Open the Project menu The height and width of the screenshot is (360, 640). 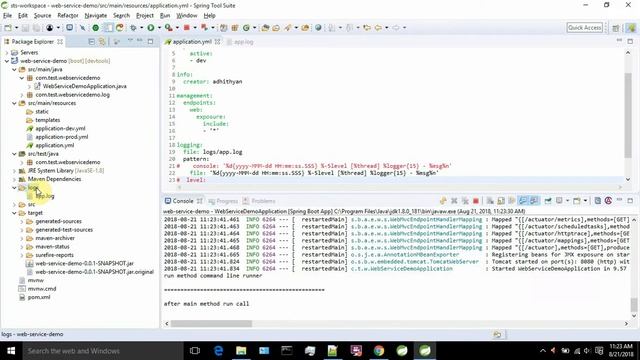click(x=145, y=16)
